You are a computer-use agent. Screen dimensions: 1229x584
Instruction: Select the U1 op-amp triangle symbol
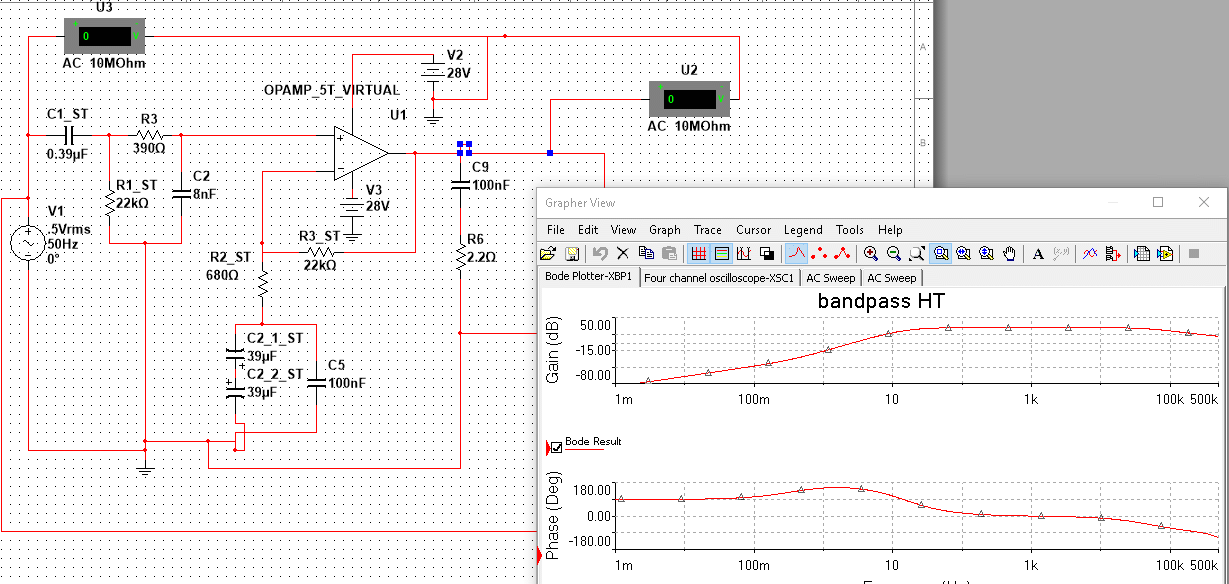pos(361,153)
